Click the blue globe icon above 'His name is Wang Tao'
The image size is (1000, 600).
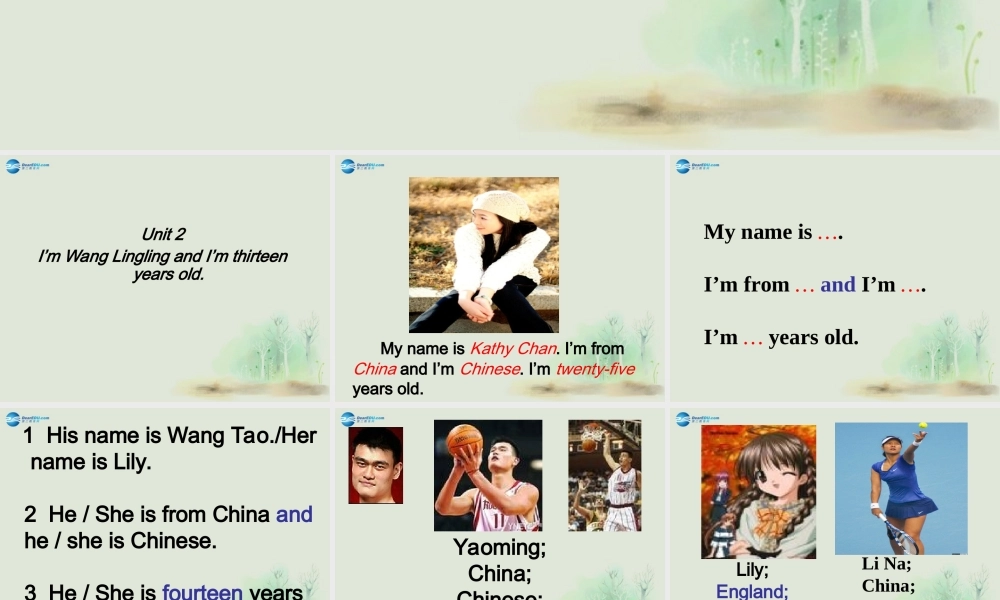[12, 418]
